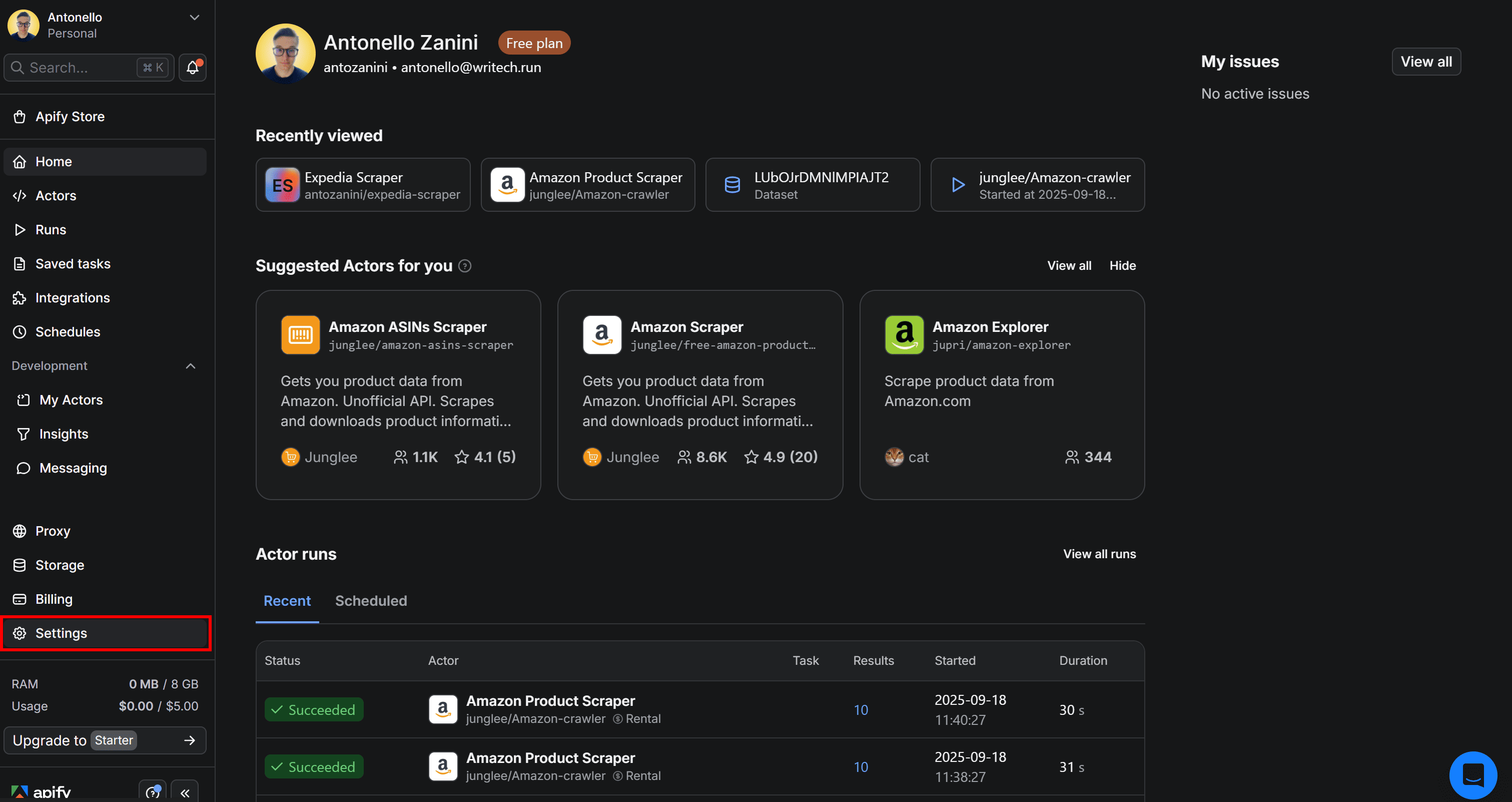Switch to the Scheduled runs tab

point(370,601)
